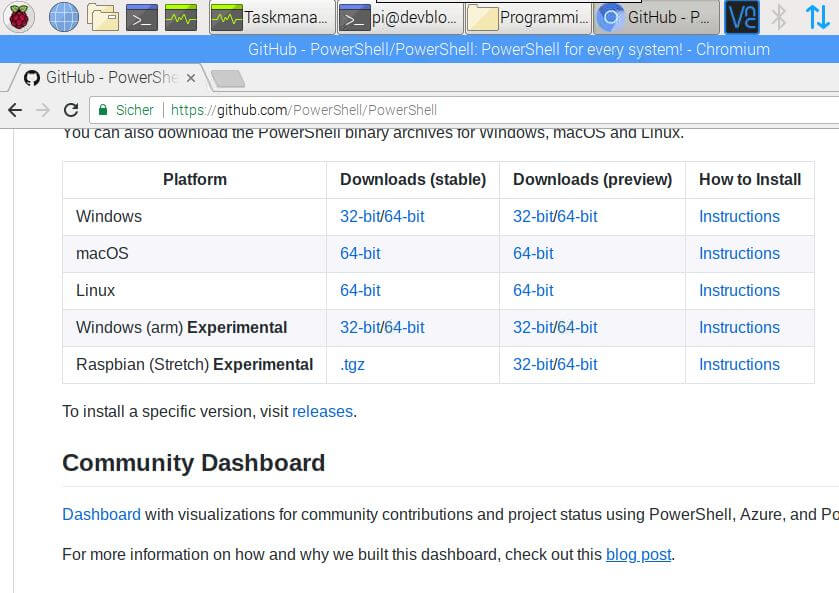Switch to the Programming folder window

[x=529, y=17]
